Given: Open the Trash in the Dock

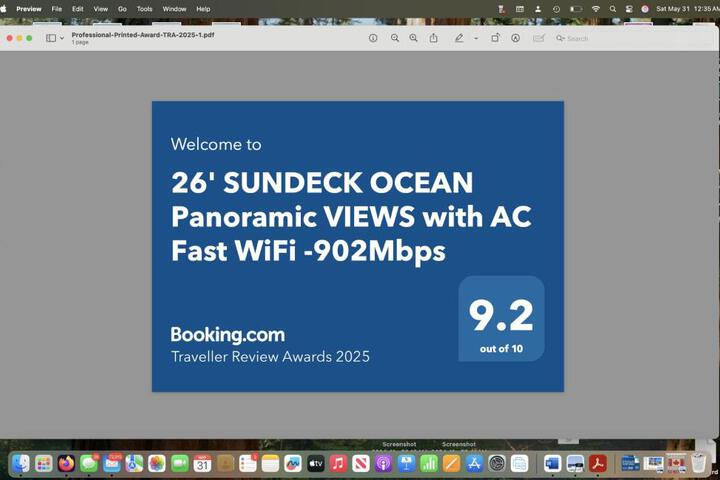Looking at the screenshot, I should 698,463.
